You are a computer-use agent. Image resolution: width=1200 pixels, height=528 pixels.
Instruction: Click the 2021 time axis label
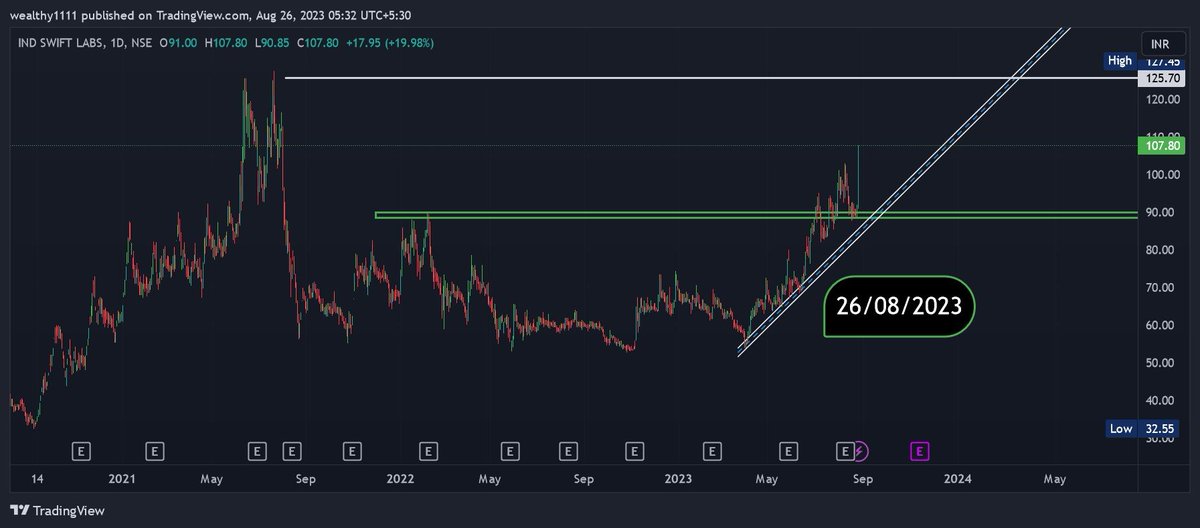(x=120, y=479)
